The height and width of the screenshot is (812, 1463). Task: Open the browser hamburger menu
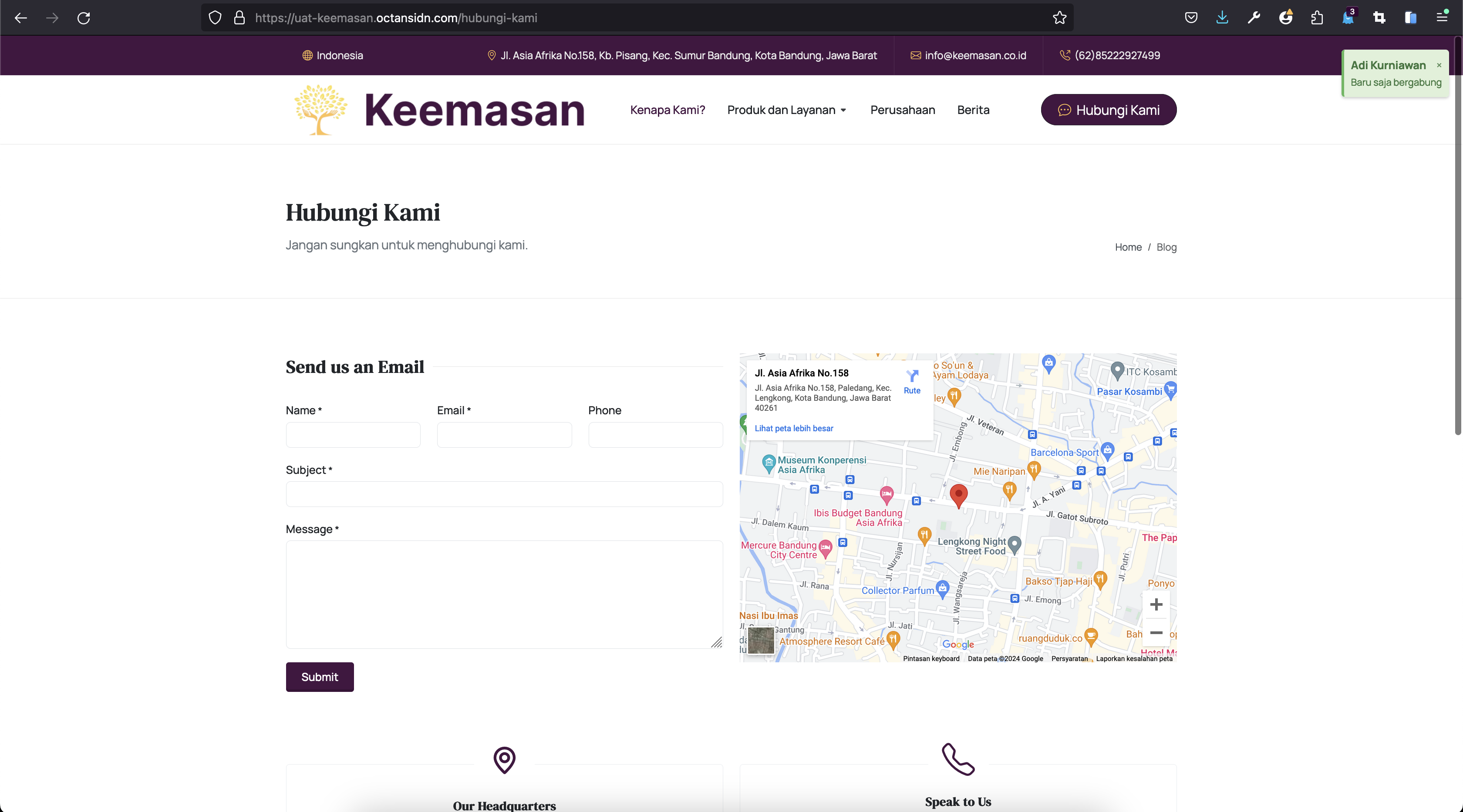[1442, 18]
